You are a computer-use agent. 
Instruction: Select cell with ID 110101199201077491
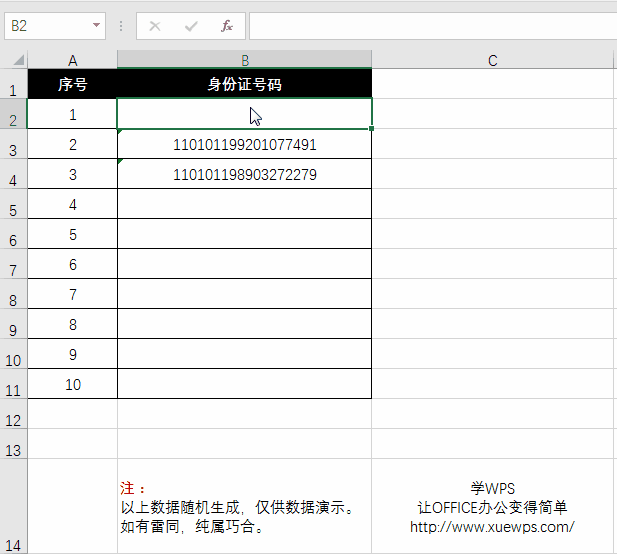[244, 145]
